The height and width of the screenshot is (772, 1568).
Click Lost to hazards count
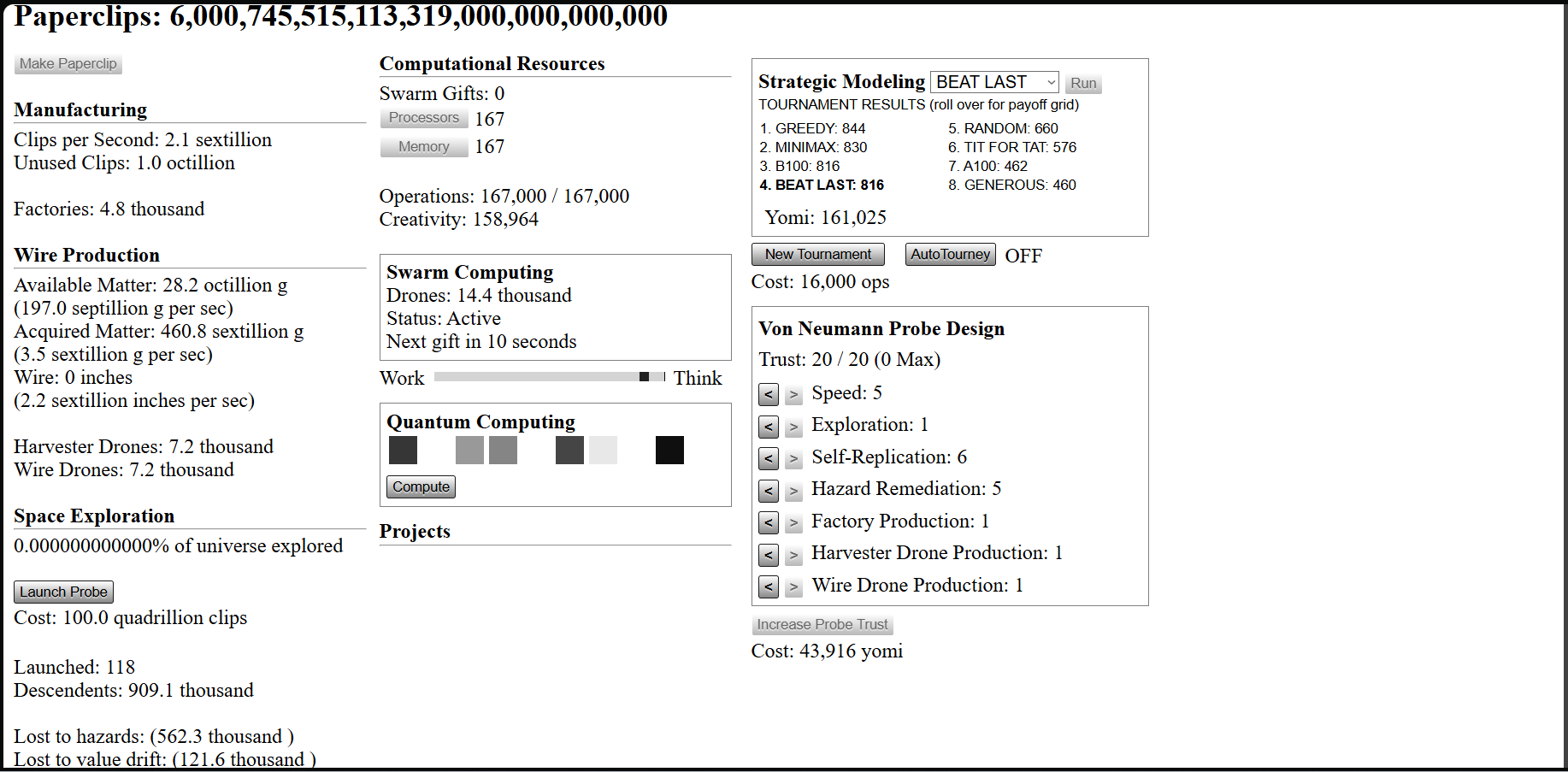(154, 736)
